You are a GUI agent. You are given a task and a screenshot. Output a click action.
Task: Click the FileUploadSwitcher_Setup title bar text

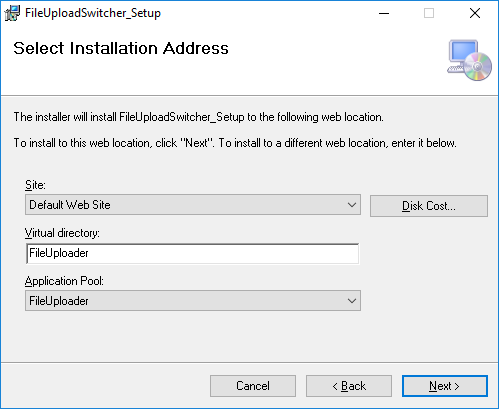pyautogui.click(x=93, y=13)
